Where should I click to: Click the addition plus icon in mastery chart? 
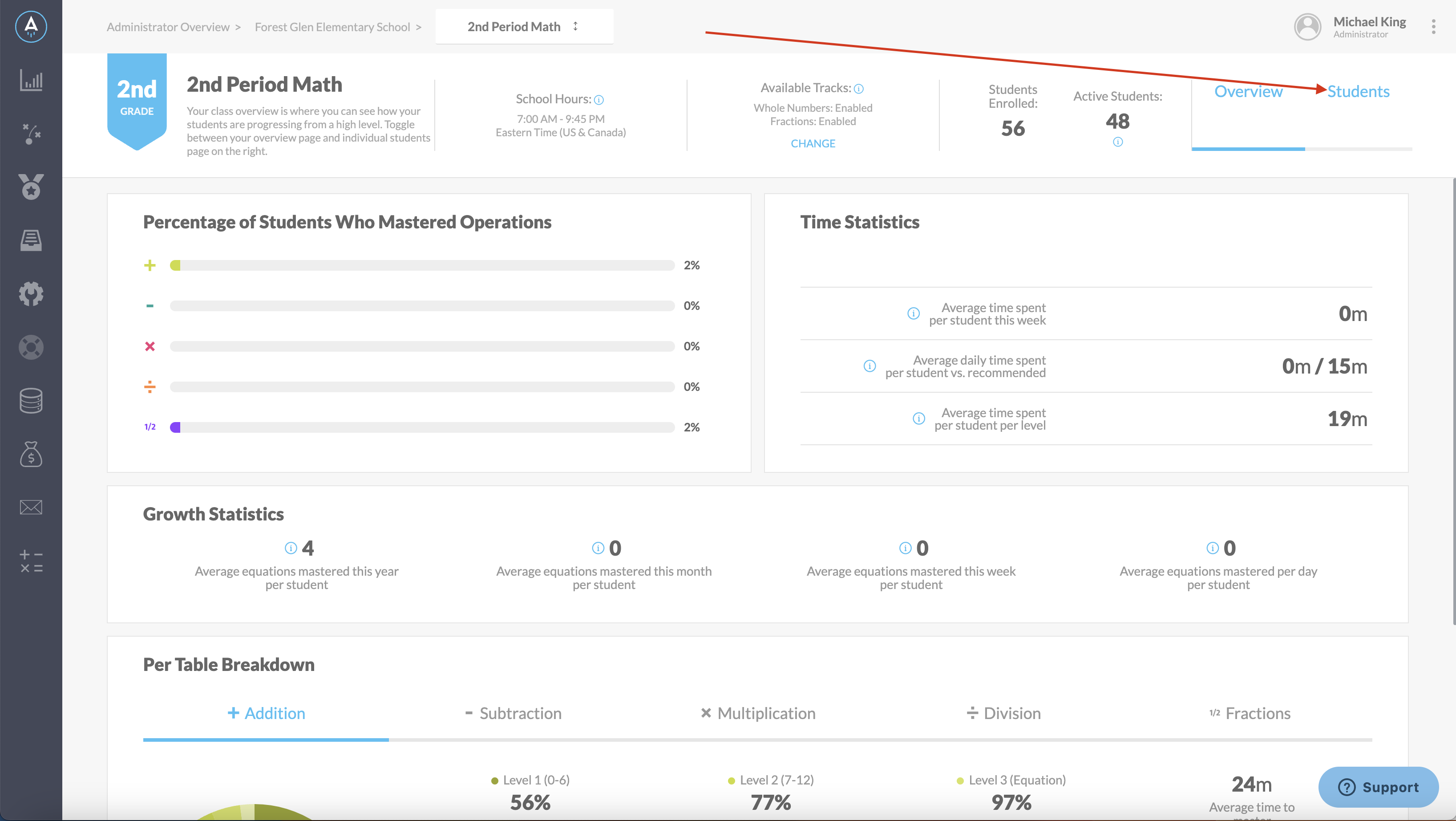pos(150,265)
